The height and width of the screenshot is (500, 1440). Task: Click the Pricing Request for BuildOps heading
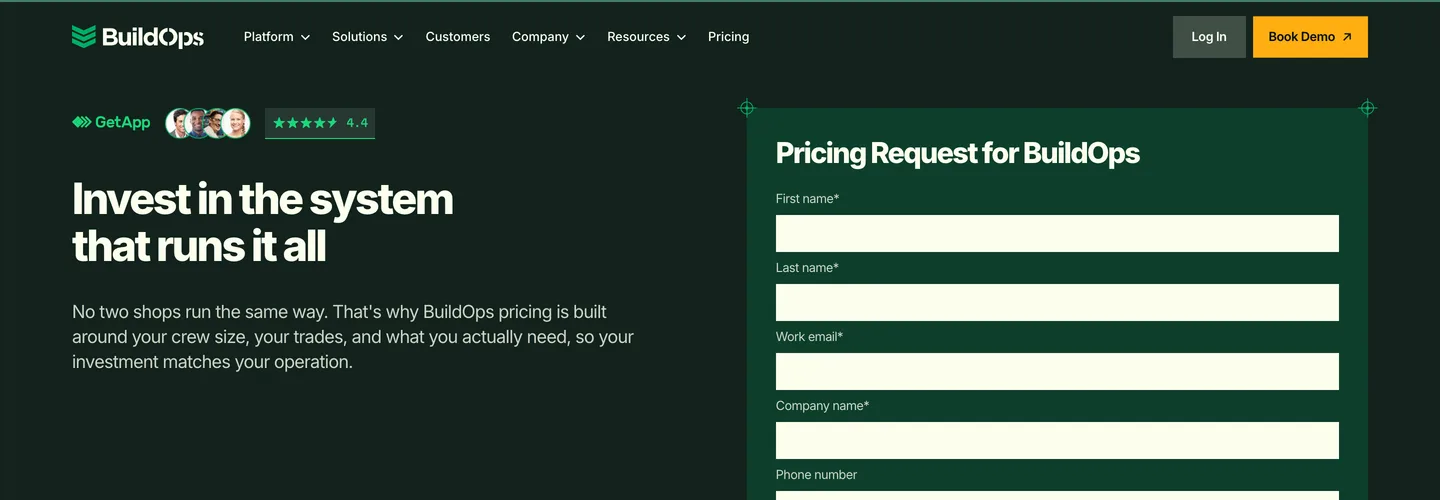point(958,153)
